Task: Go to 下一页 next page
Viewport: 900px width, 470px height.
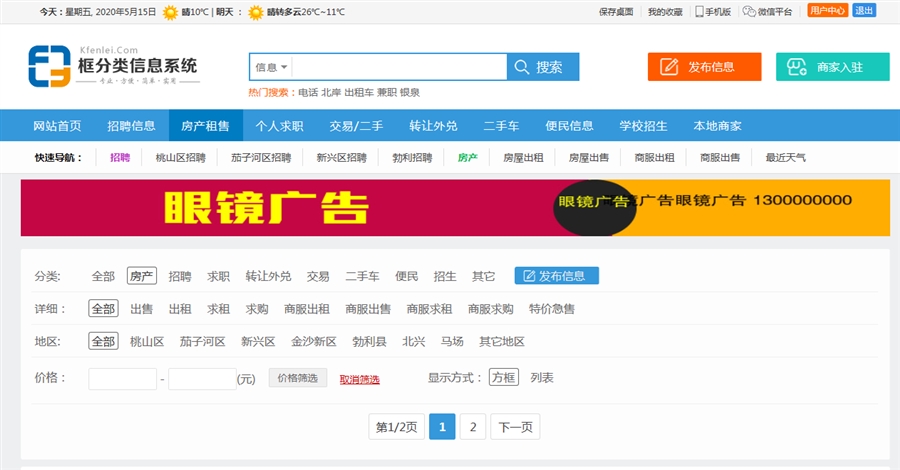Action: 516,427
